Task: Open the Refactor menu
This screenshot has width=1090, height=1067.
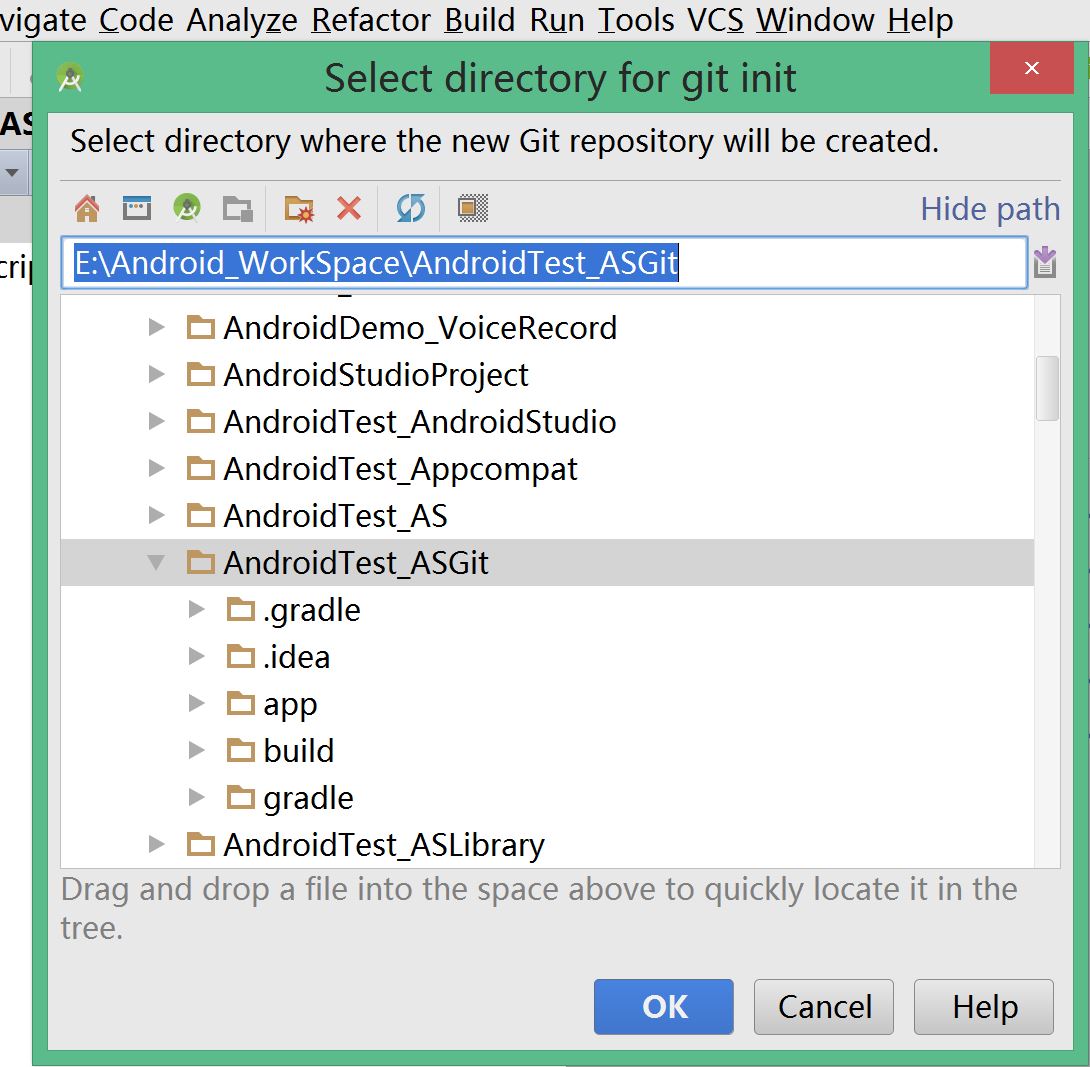Action: (x=371, y=19)
